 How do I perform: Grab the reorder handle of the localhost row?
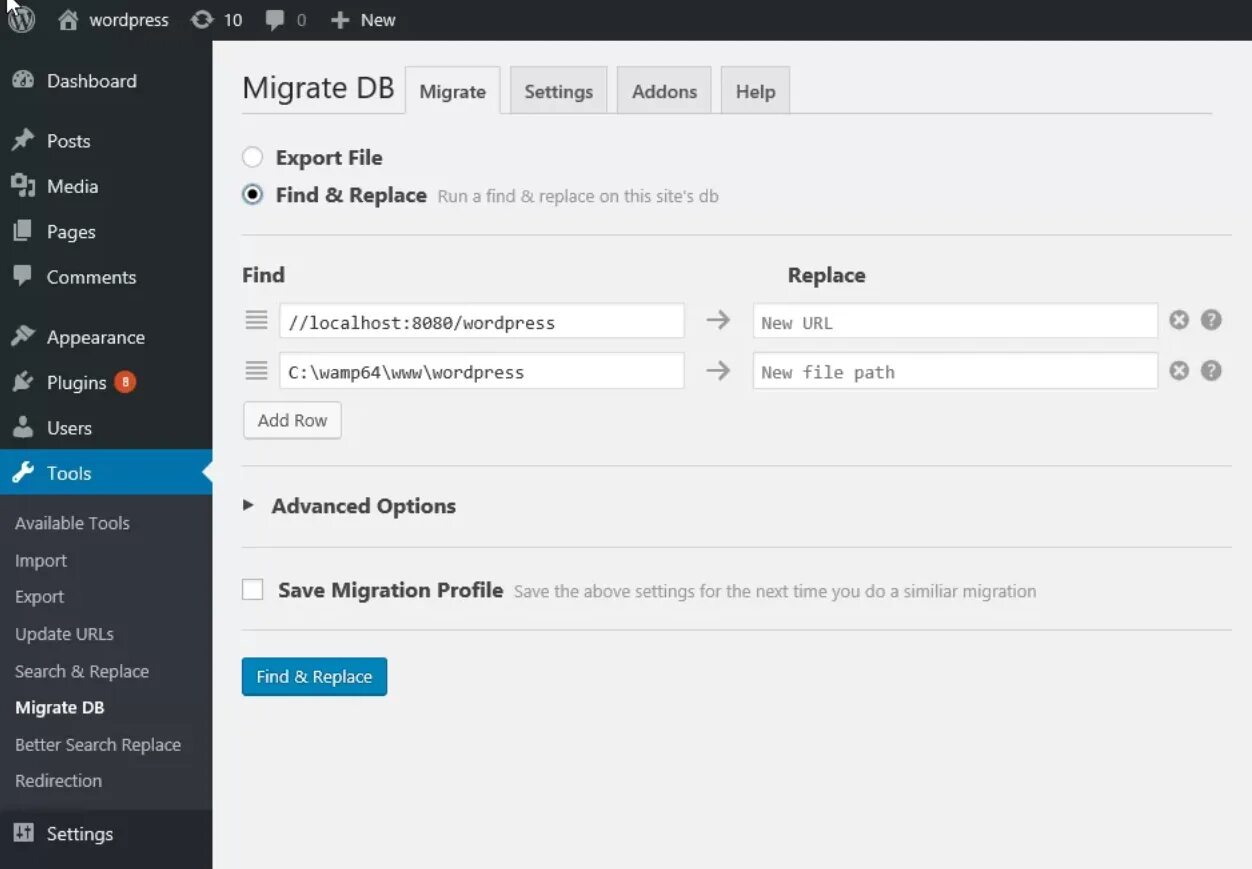pyautogui.click(x=257, y=320)
